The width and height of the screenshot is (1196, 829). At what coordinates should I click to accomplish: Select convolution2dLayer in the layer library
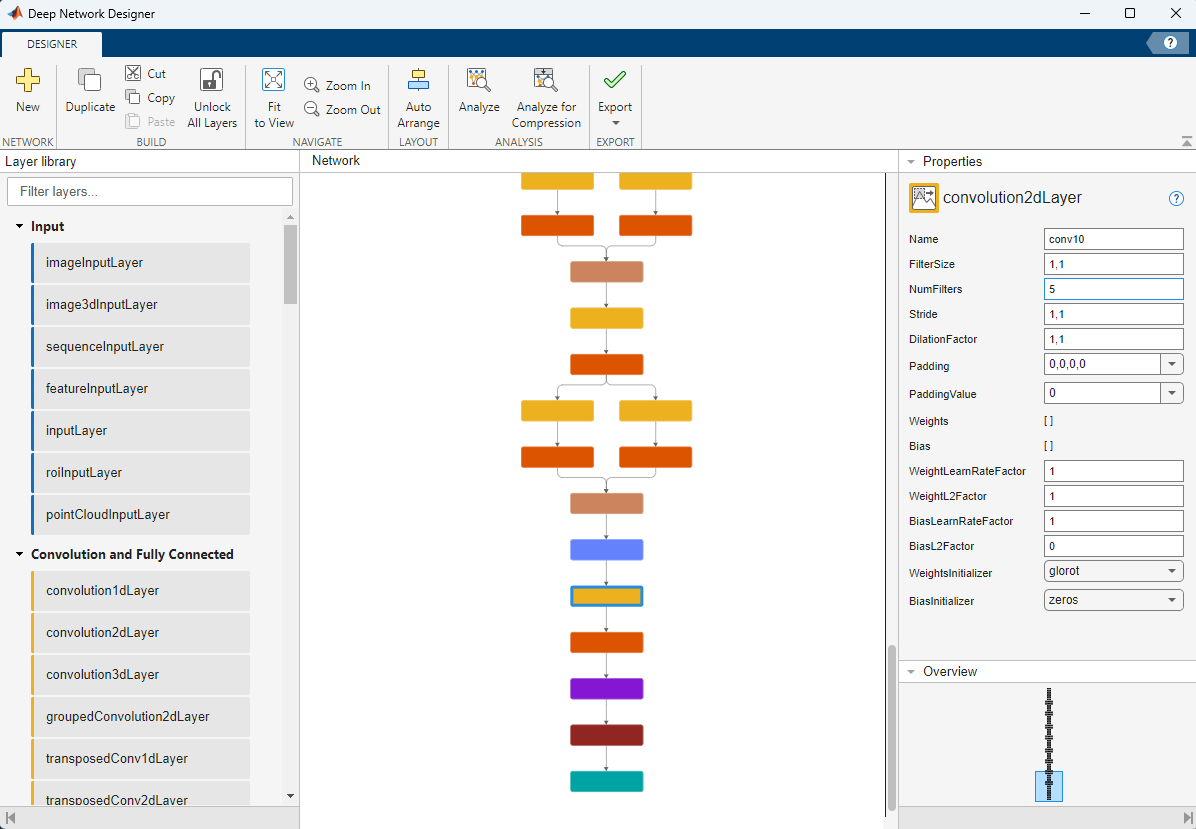tap(102, 633)
